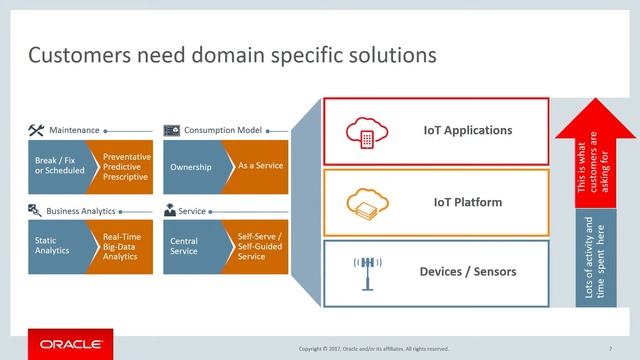Select the 'Central Service' block
Screen dimensions: 640x360
click(196, 247)
